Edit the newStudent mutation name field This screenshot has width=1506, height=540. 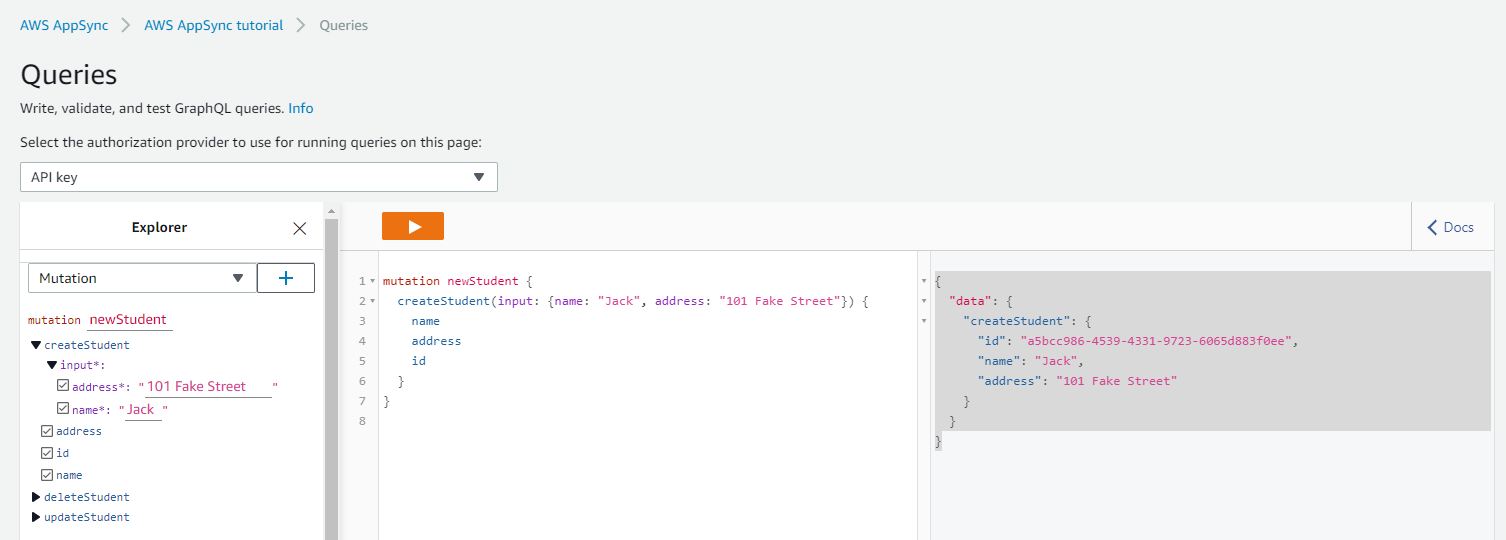[129, 320]
